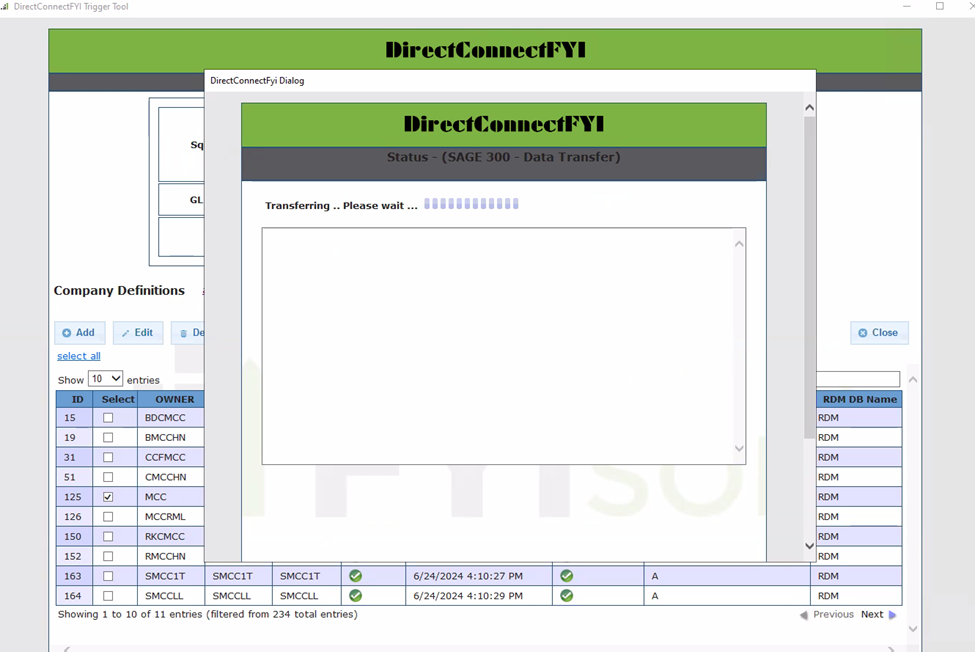Viewport: 975px width, 652px height.
Task: Tick the checkbox for BDCMCC row
Action: [x=108, y=418]
